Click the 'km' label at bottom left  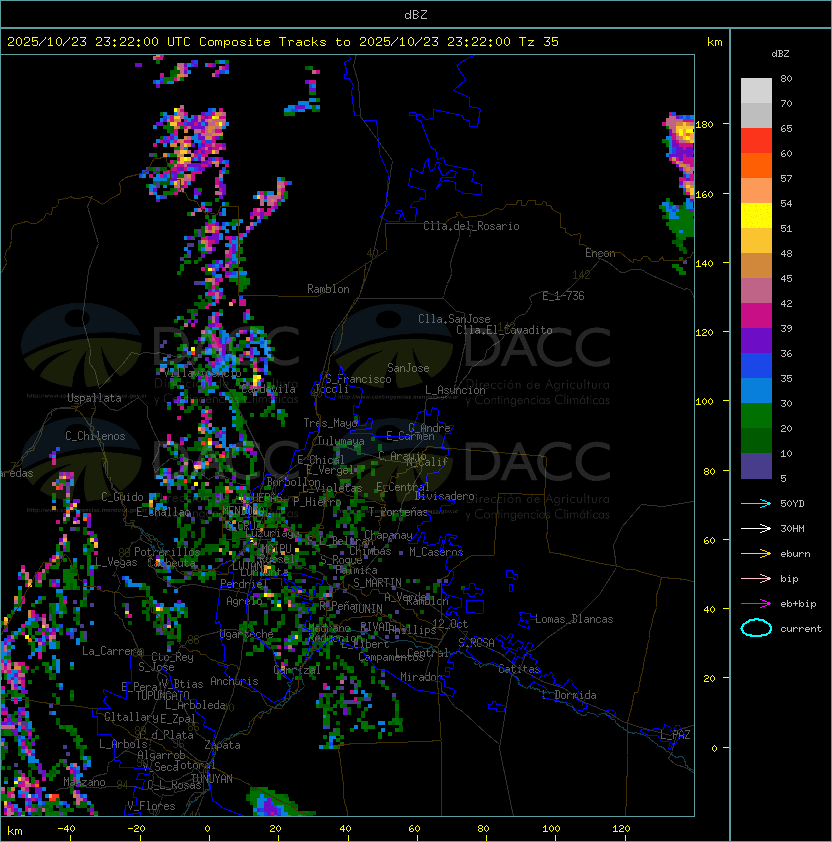(x=15, y=831)
